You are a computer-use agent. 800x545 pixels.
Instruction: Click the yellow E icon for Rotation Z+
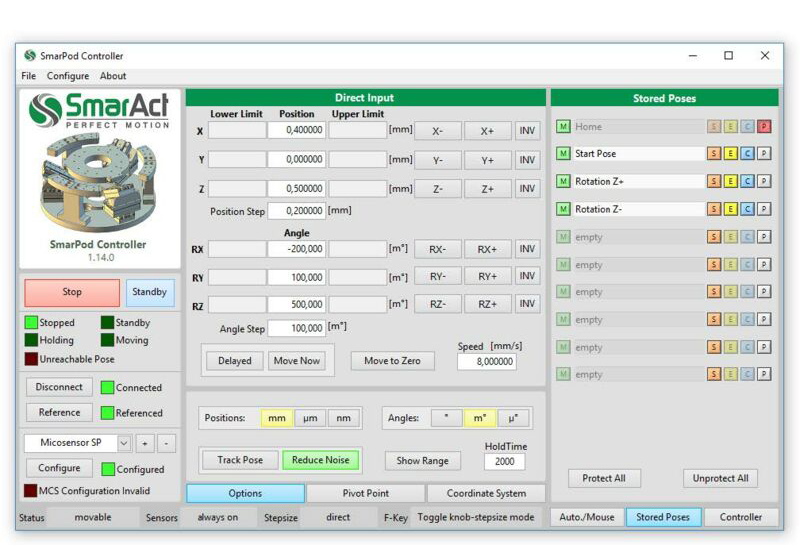tap(731, 181)
